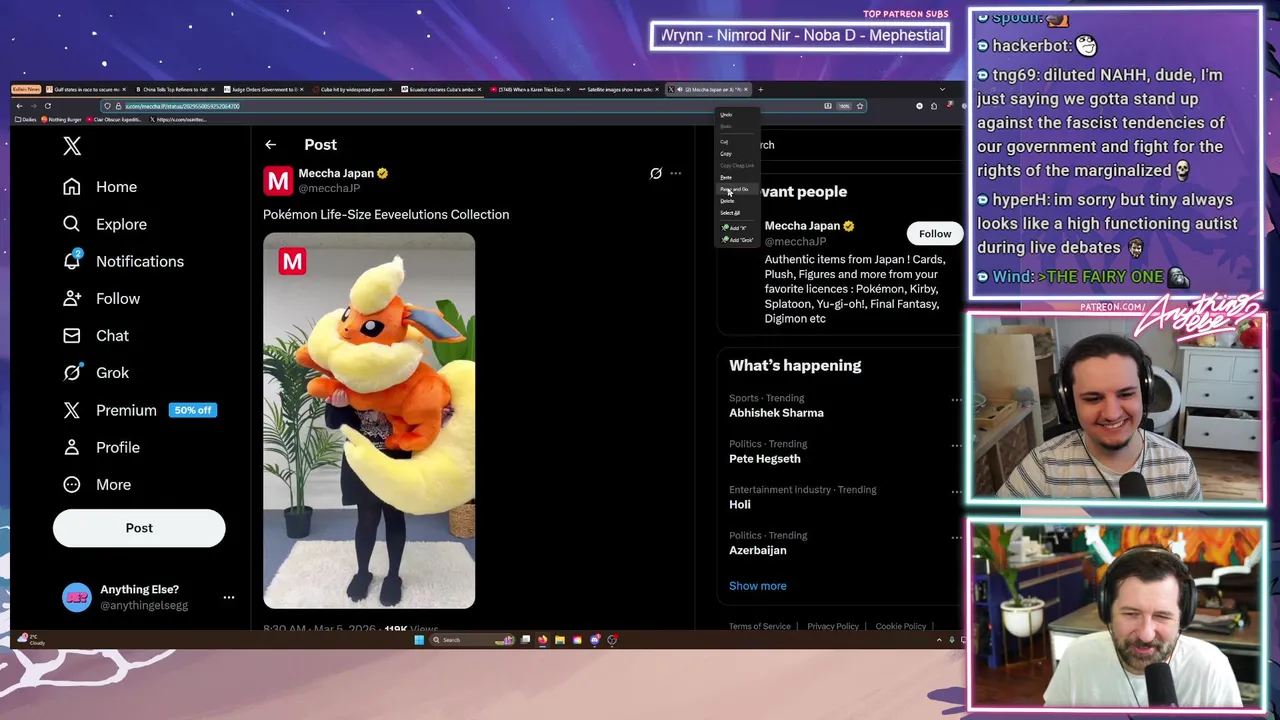Switch to the Judge Orders Government tab
This screenshot has height=720, width=1280.
tap(262, 89)
